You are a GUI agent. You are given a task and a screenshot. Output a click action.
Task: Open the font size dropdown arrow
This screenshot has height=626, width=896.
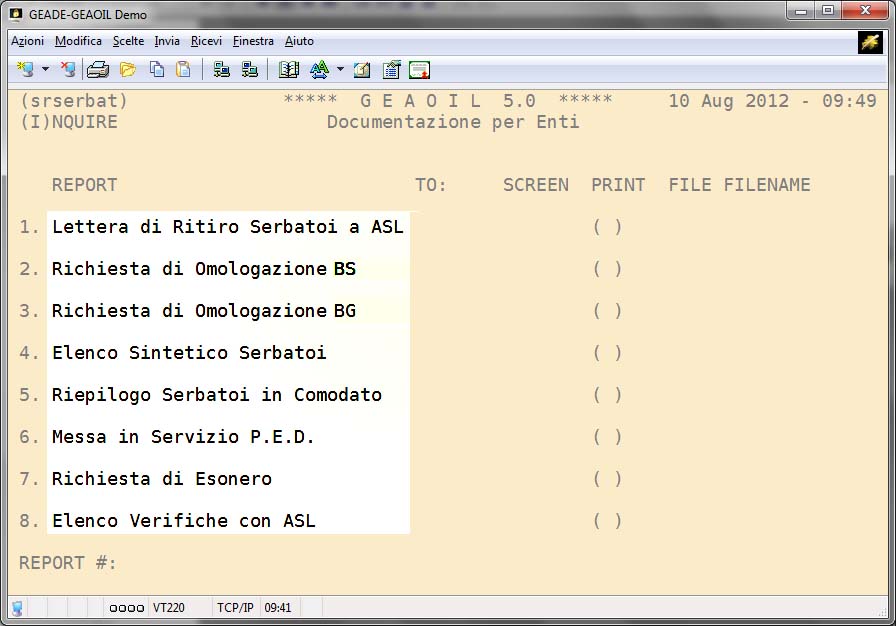coord(340,69)
